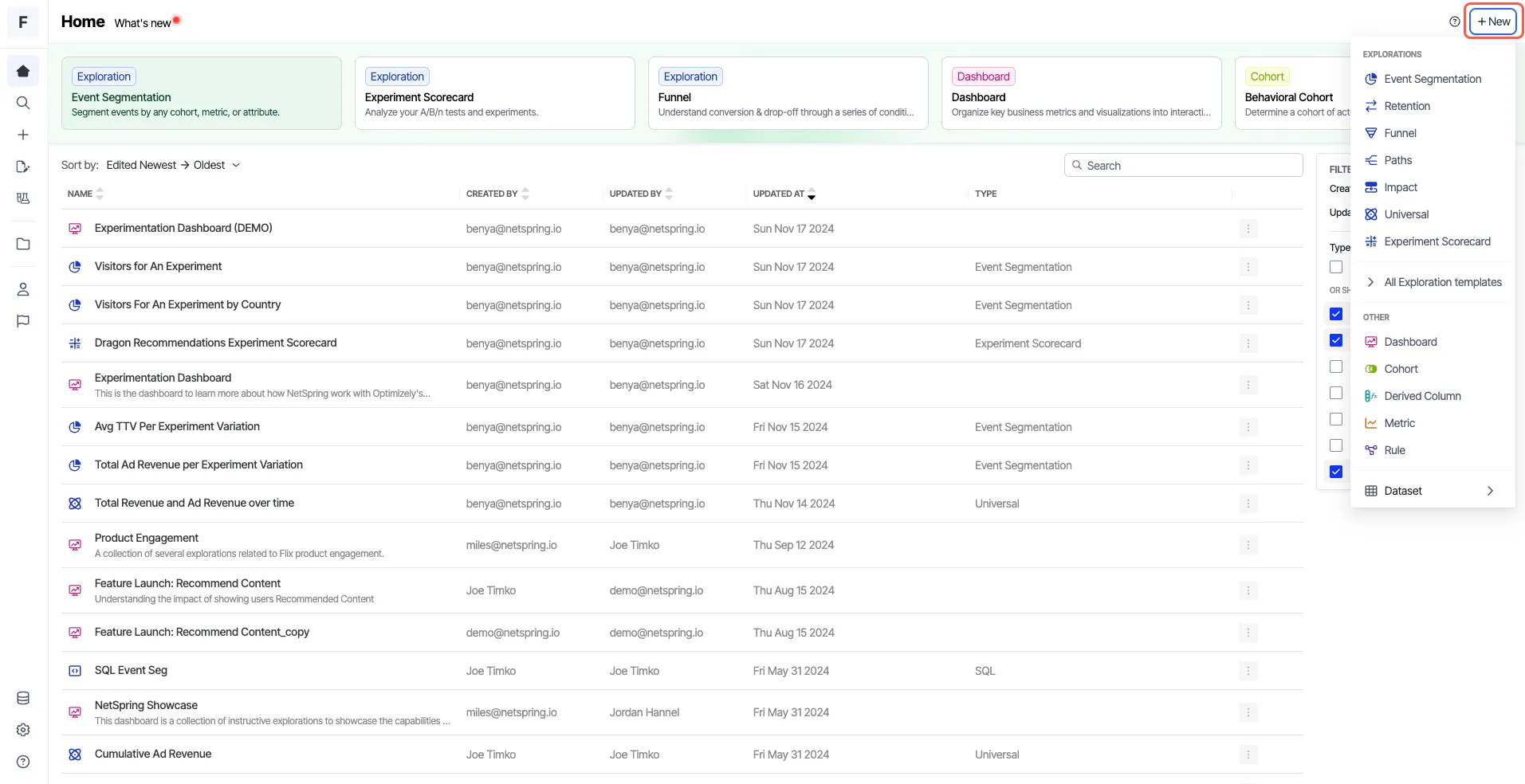Click the Search input field
The width and height of the screenshot is (1525, 784).
pos(1184,165)
